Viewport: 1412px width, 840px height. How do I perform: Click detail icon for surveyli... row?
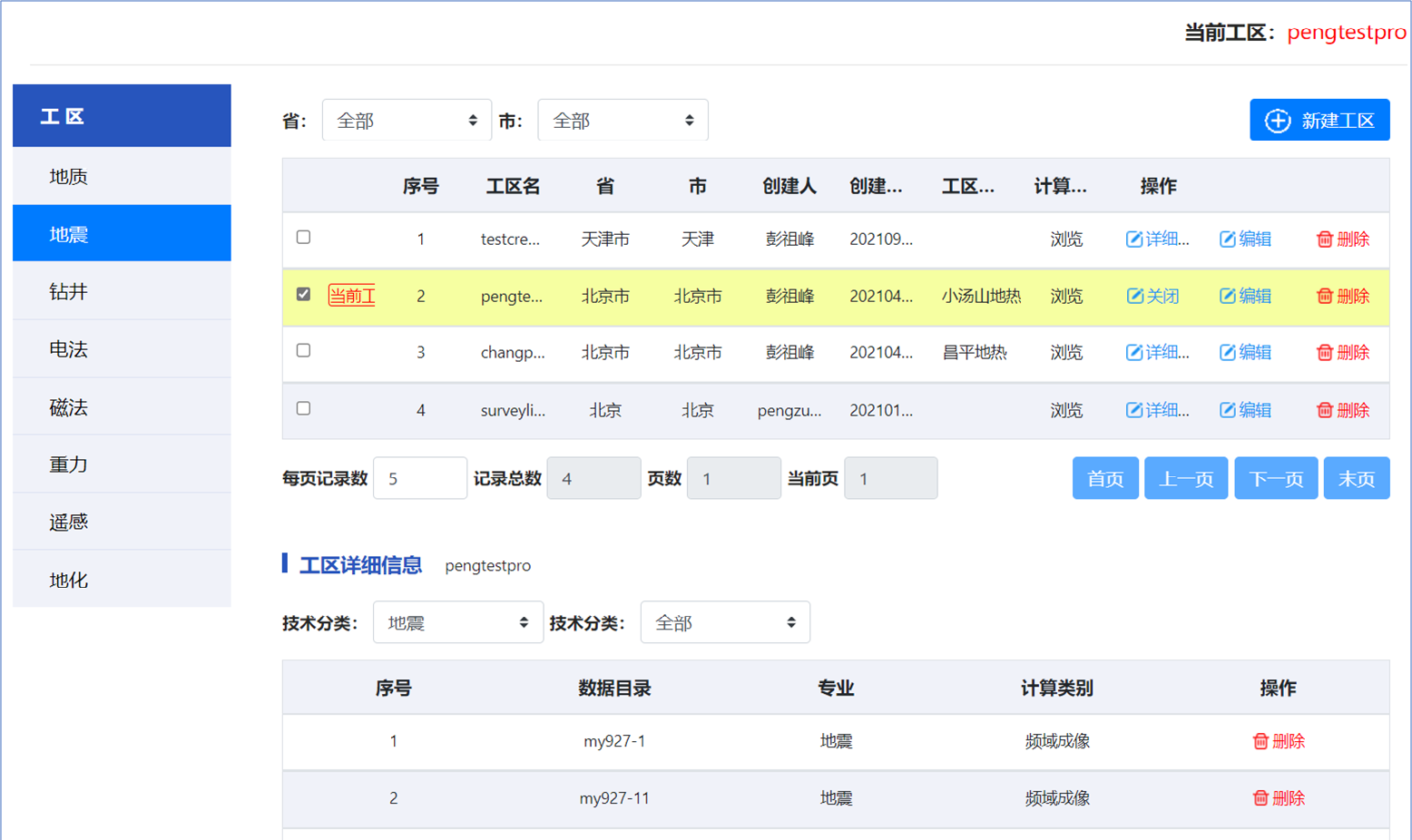[x=1134, y=411]
